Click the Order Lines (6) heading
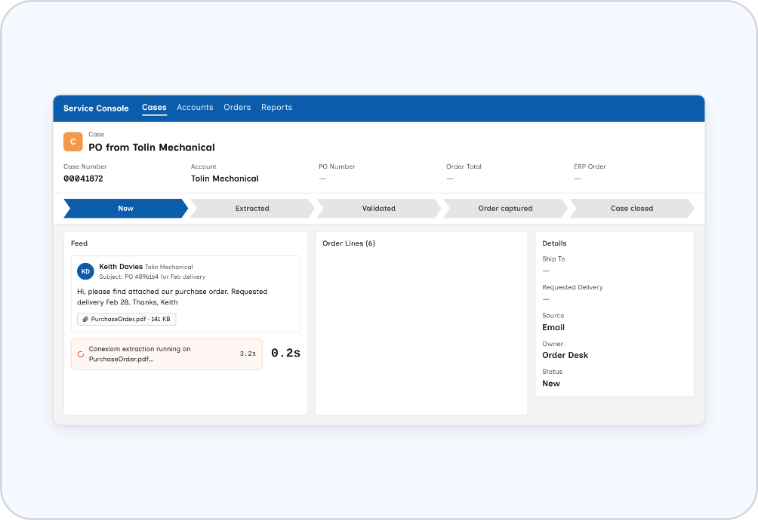758x520 pixels. tap(349, 244)
